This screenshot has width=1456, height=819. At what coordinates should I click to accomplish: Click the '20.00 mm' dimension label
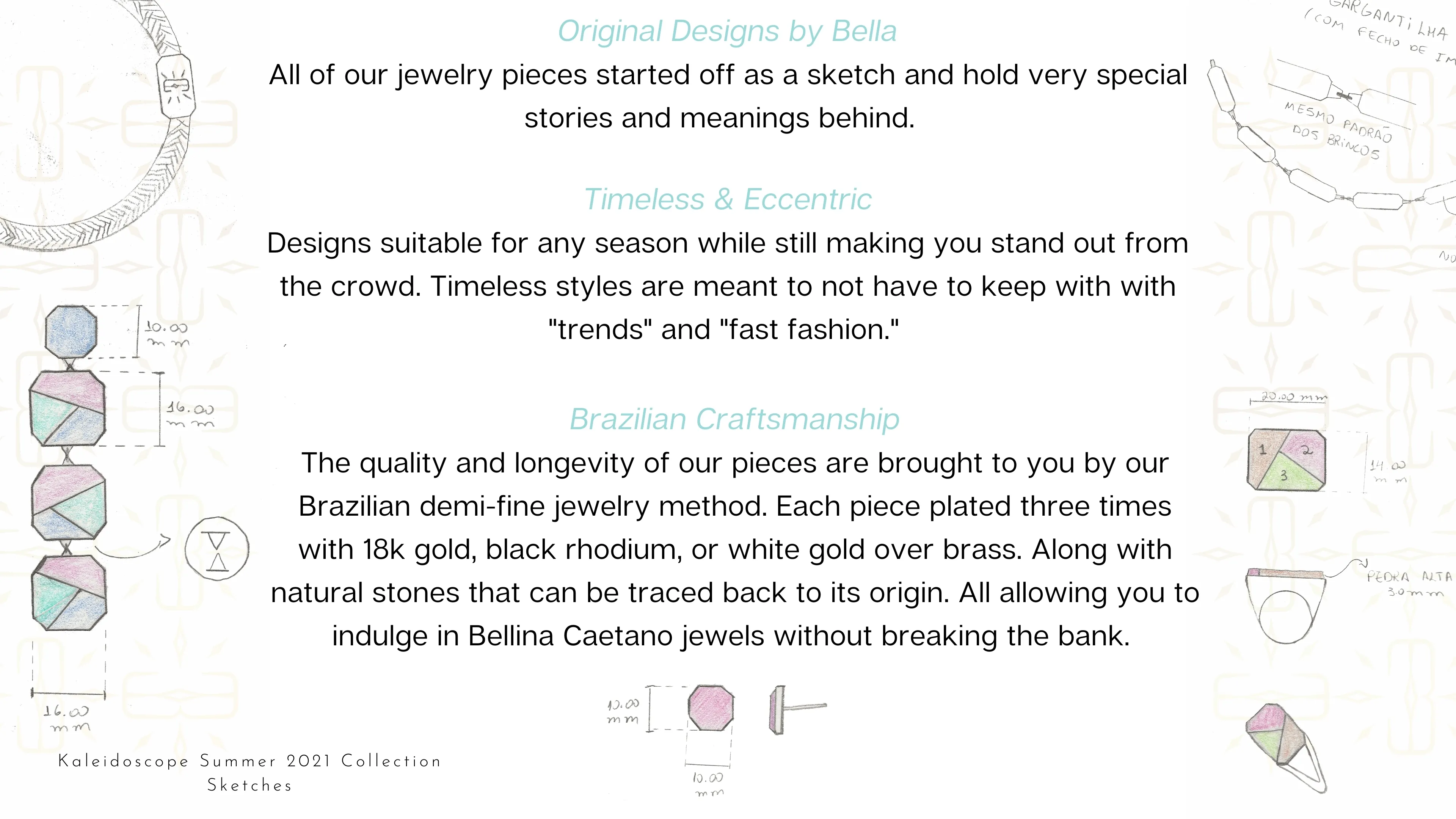(x=1294, y=397)
